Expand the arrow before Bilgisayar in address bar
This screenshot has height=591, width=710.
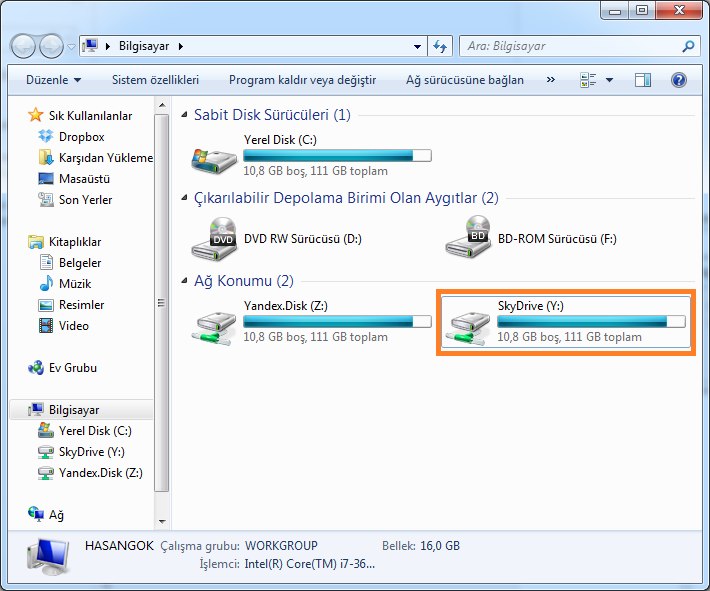108,46
